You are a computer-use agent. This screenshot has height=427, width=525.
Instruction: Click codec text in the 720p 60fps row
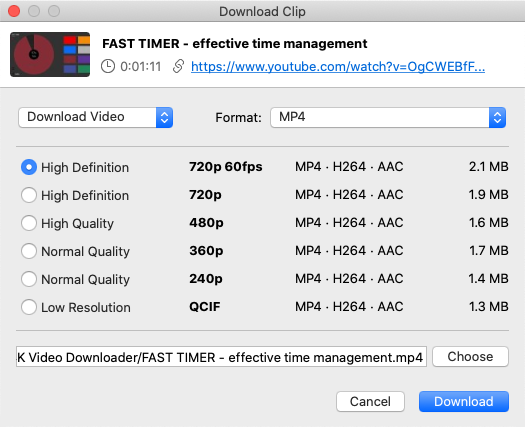pos(349,167)
